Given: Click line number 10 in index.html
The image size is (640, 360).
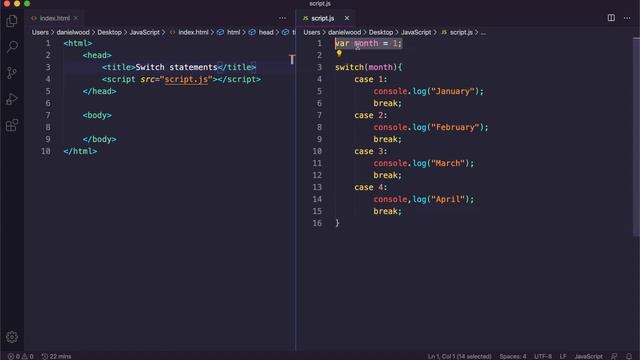Looking at the screenshot, I should 46,151.
